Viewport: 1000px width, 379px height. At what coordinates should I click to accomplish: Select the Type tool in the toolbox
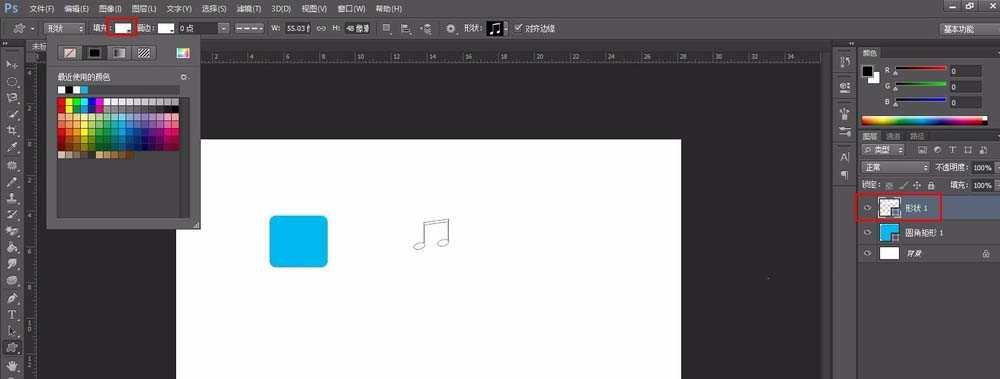pos(11,314)
